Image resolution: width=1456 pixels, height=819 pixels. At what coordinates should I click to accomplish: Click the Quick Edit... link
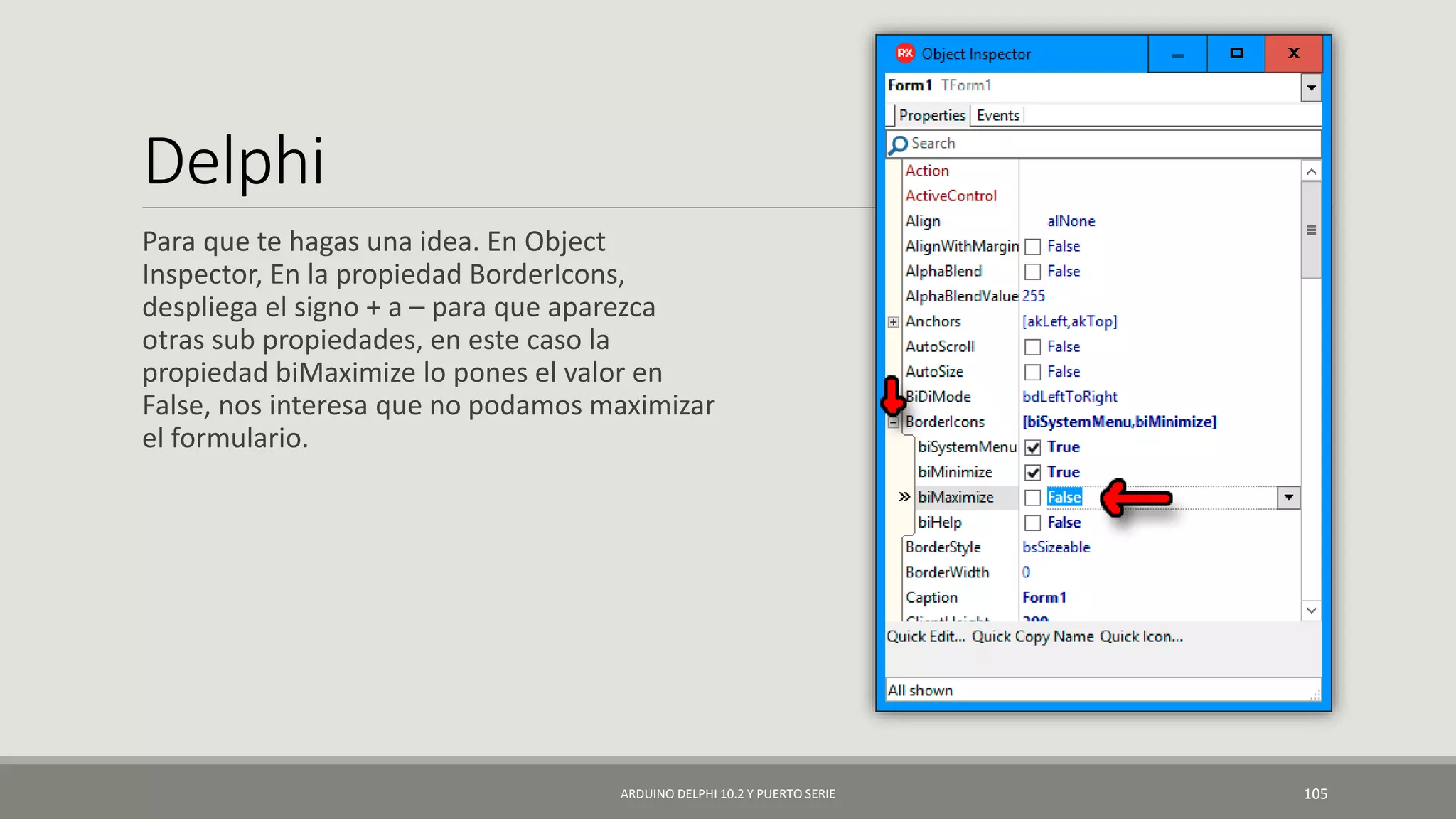926,636
